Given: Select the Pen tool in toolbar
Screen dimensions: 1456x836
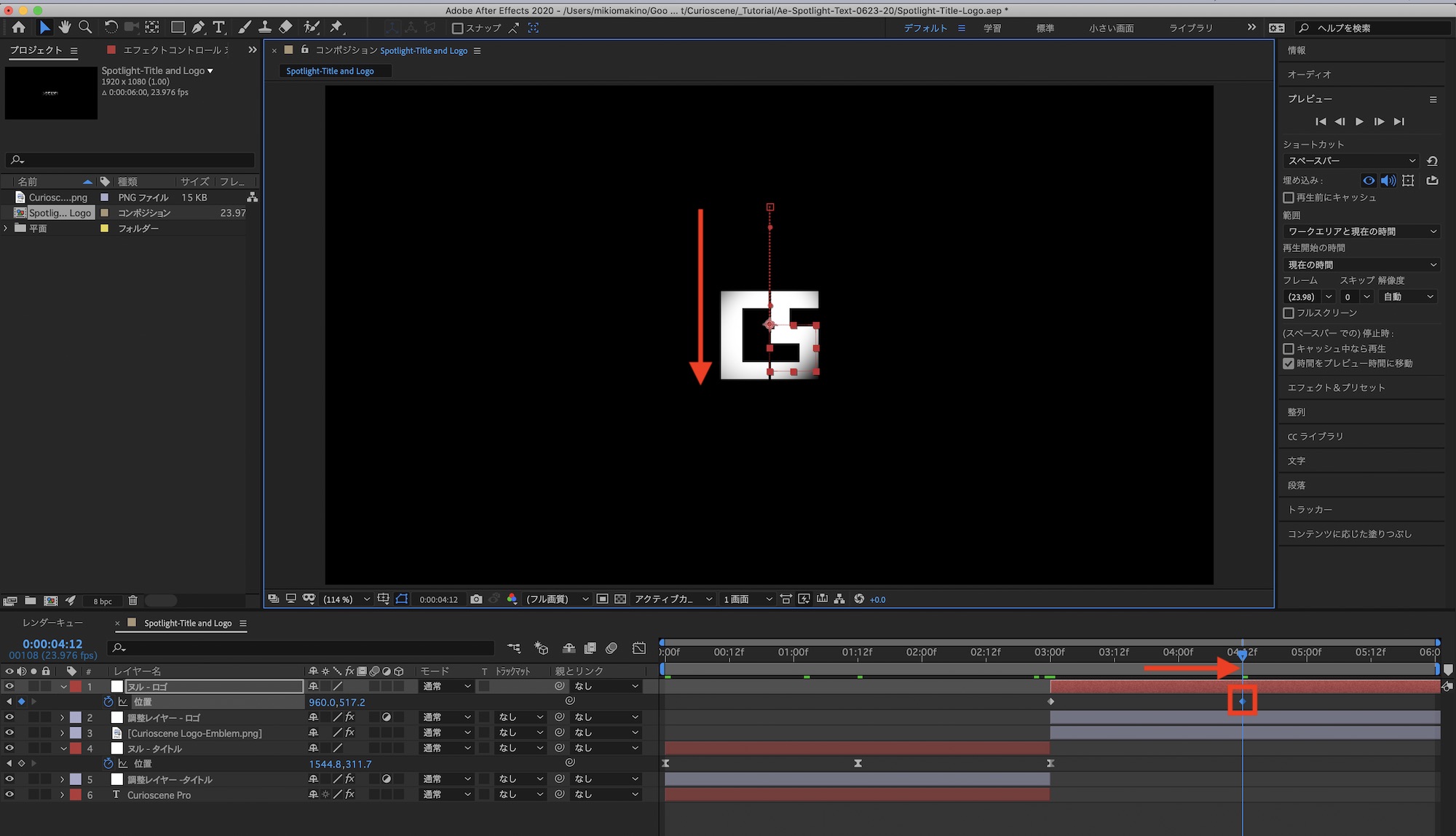Looking at the screenshot, I should click(198, 28).
